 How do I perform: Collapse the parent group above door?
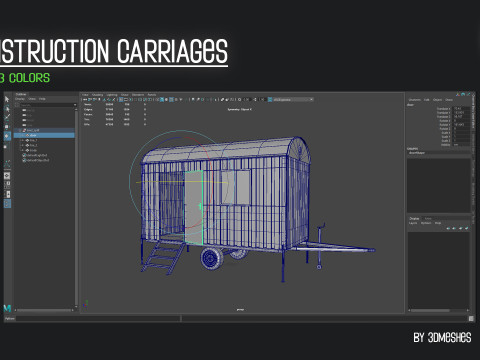(20, 130)
